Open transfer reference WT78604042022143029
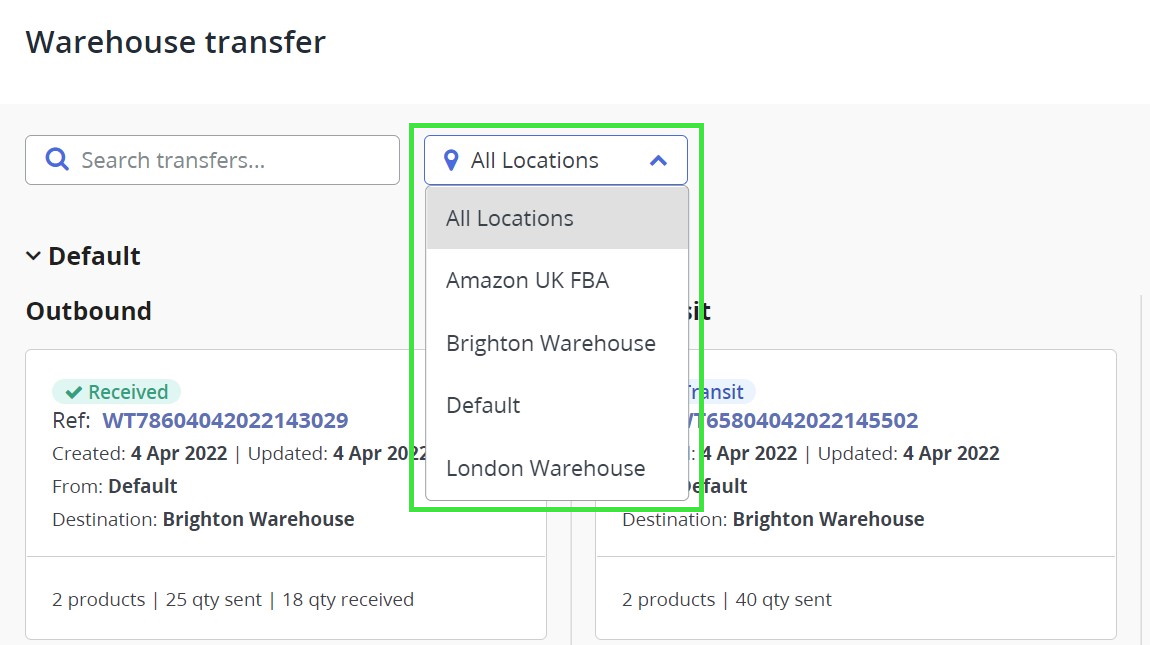The width and height of the screenshot is (1150, 645). [x=225, y=420]
